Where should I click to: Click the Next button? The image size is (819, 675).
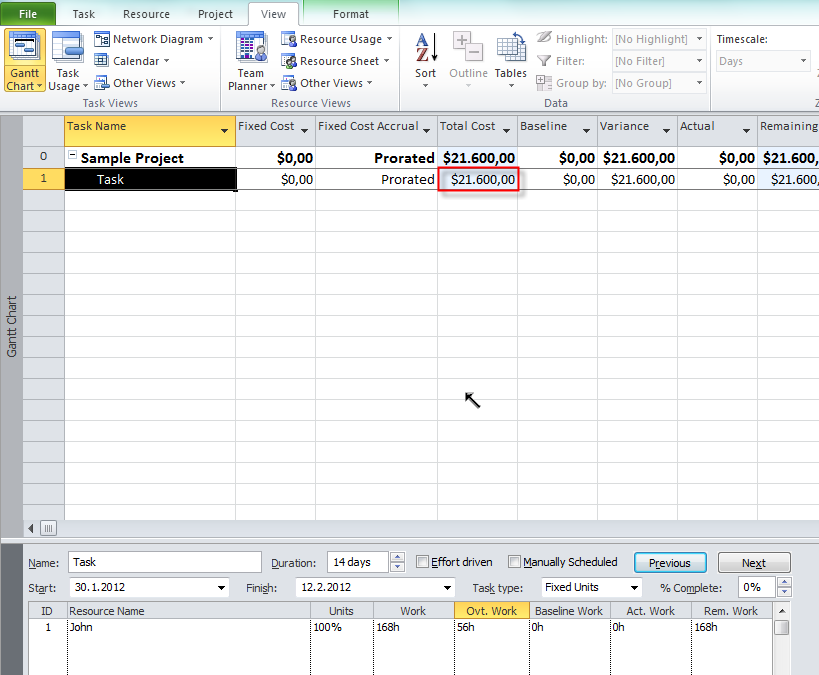point(754,563)
